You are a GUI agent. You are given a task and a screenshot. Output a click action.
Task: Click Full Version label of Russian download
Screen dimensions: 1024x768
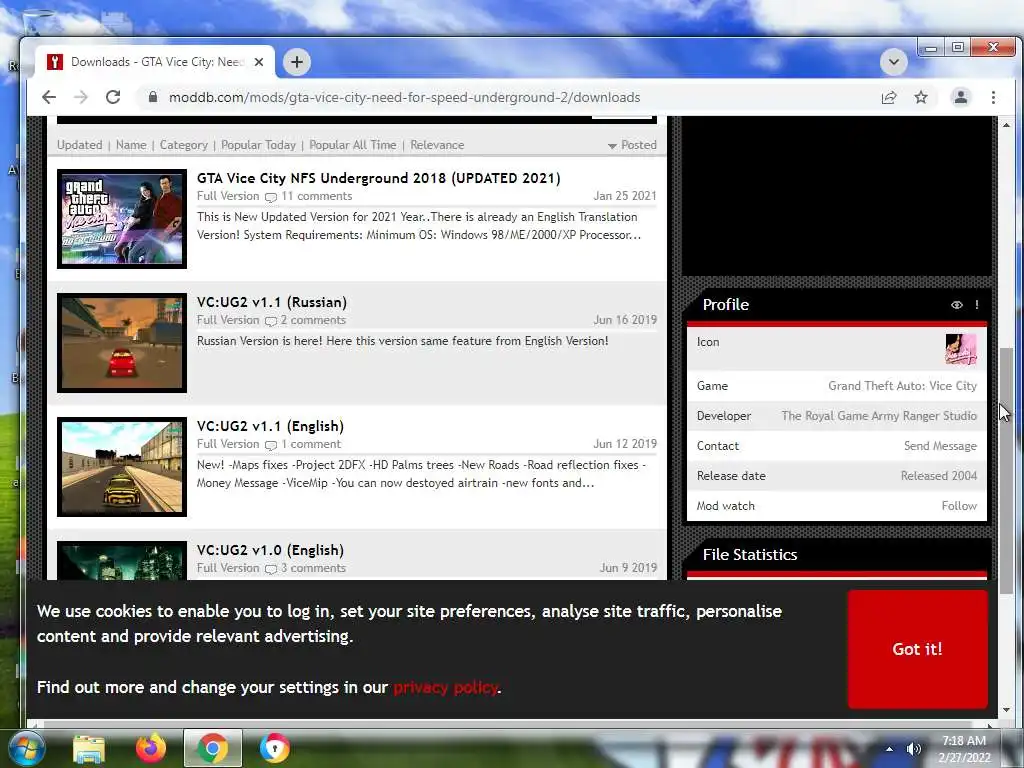[228, 320]
